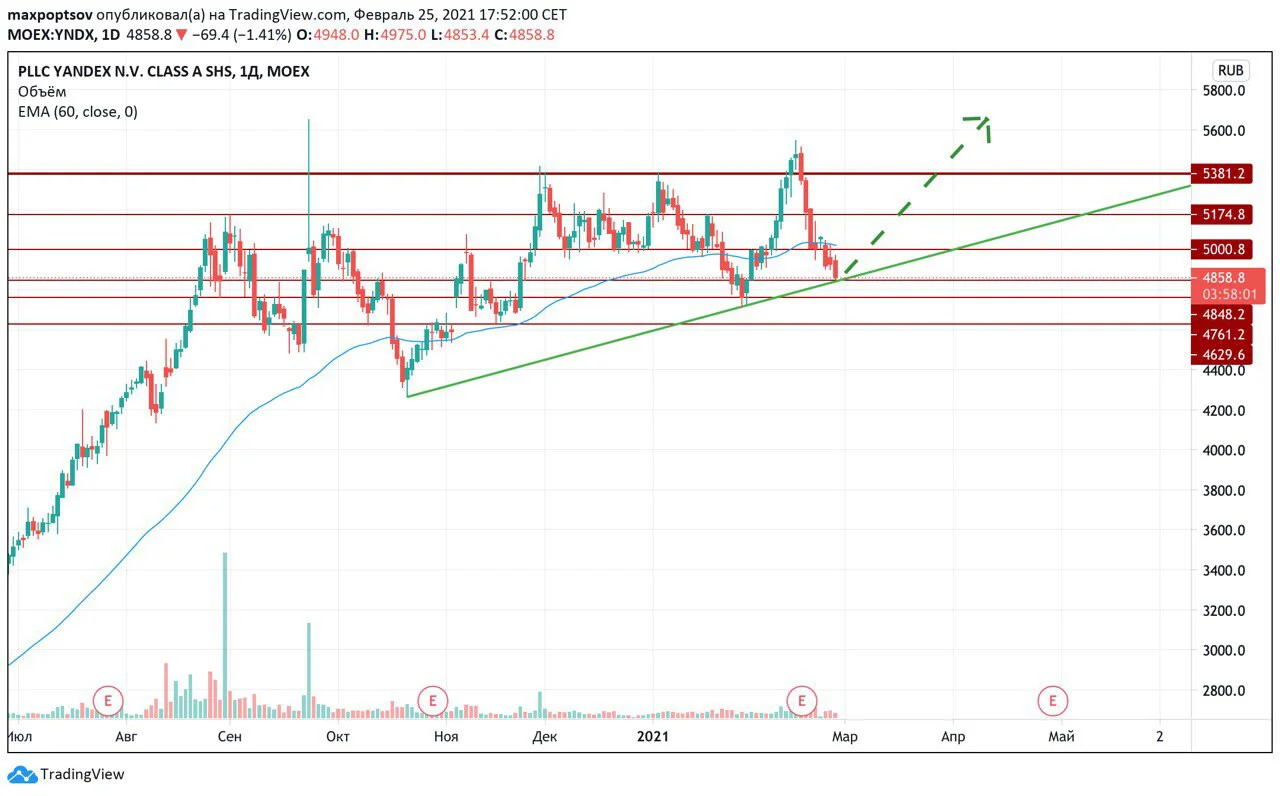Click the 4629.6 support price label
This screenshot has width=1280, height=796.
coord(1221,355)
